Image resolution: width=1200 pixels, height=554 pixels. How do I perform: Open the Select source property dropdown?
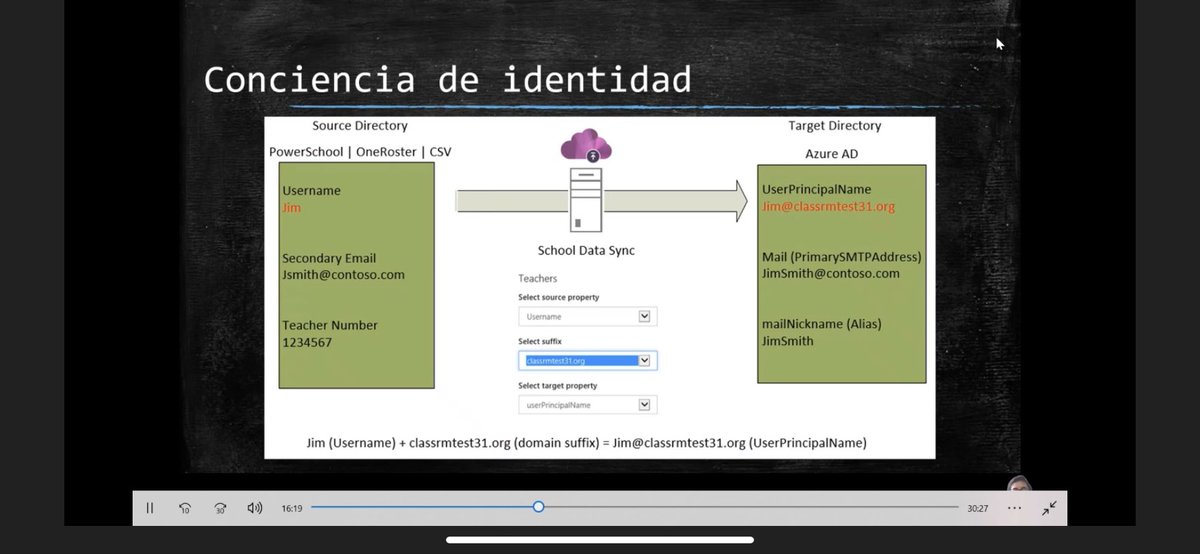[587, 316]
